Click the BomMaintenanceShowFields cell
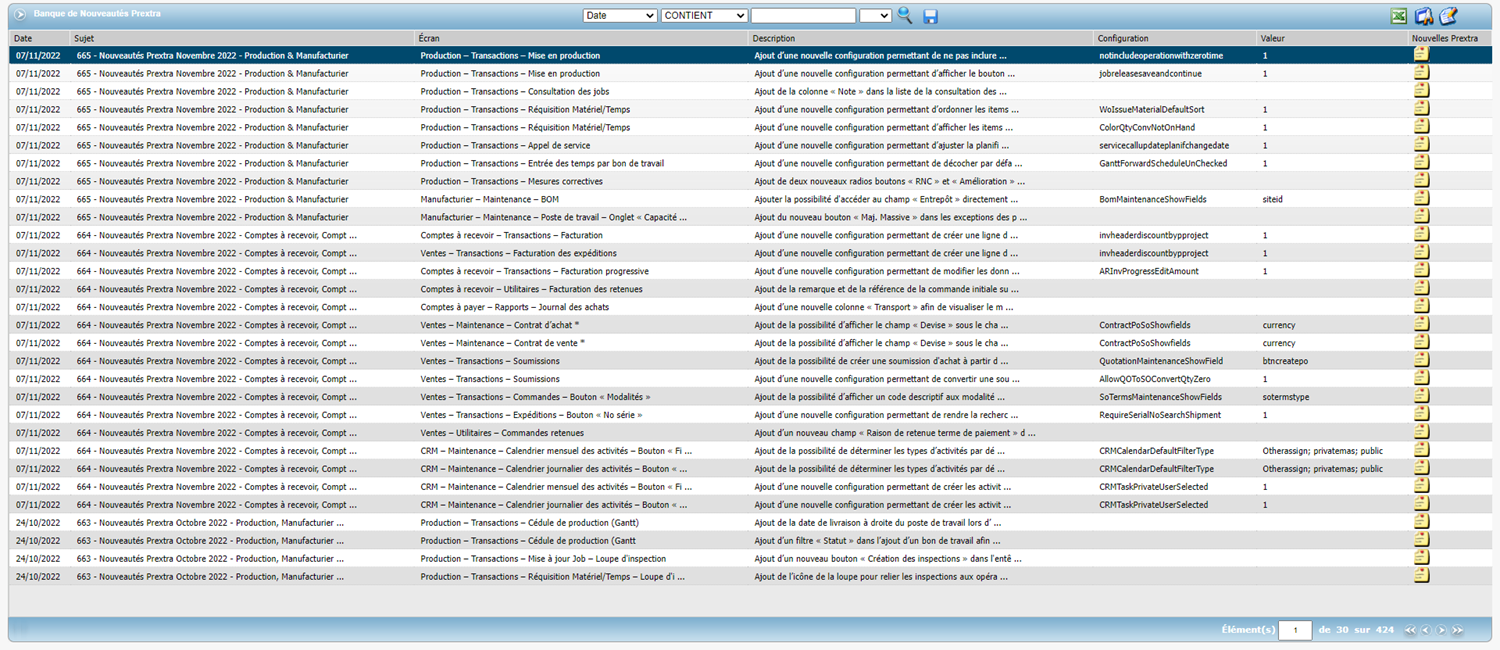Image resolution: width=1500 pixels, height=650 pixels. pyautogui.click(x=1151, y=200)
